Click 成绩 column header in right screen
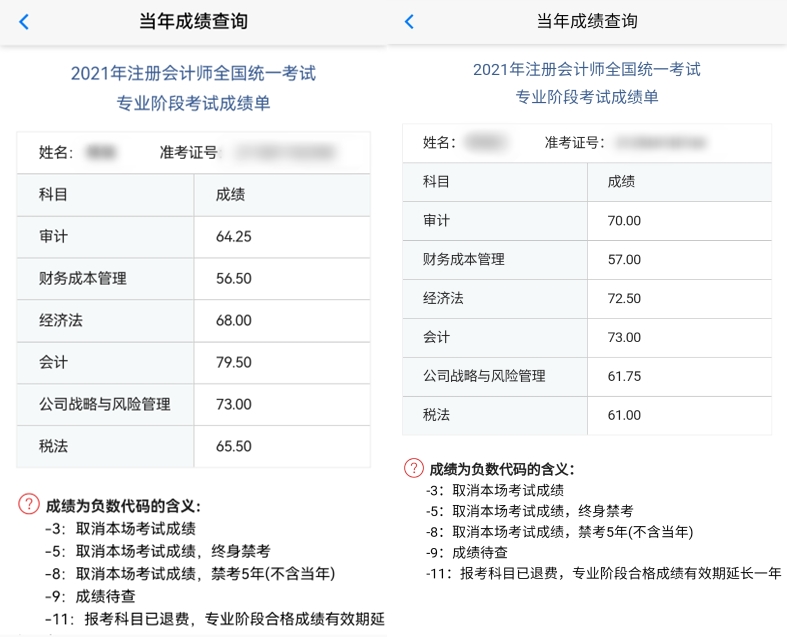Image resolution: width=787 pixels, height=637 pixels. click(x=621, y=182)
